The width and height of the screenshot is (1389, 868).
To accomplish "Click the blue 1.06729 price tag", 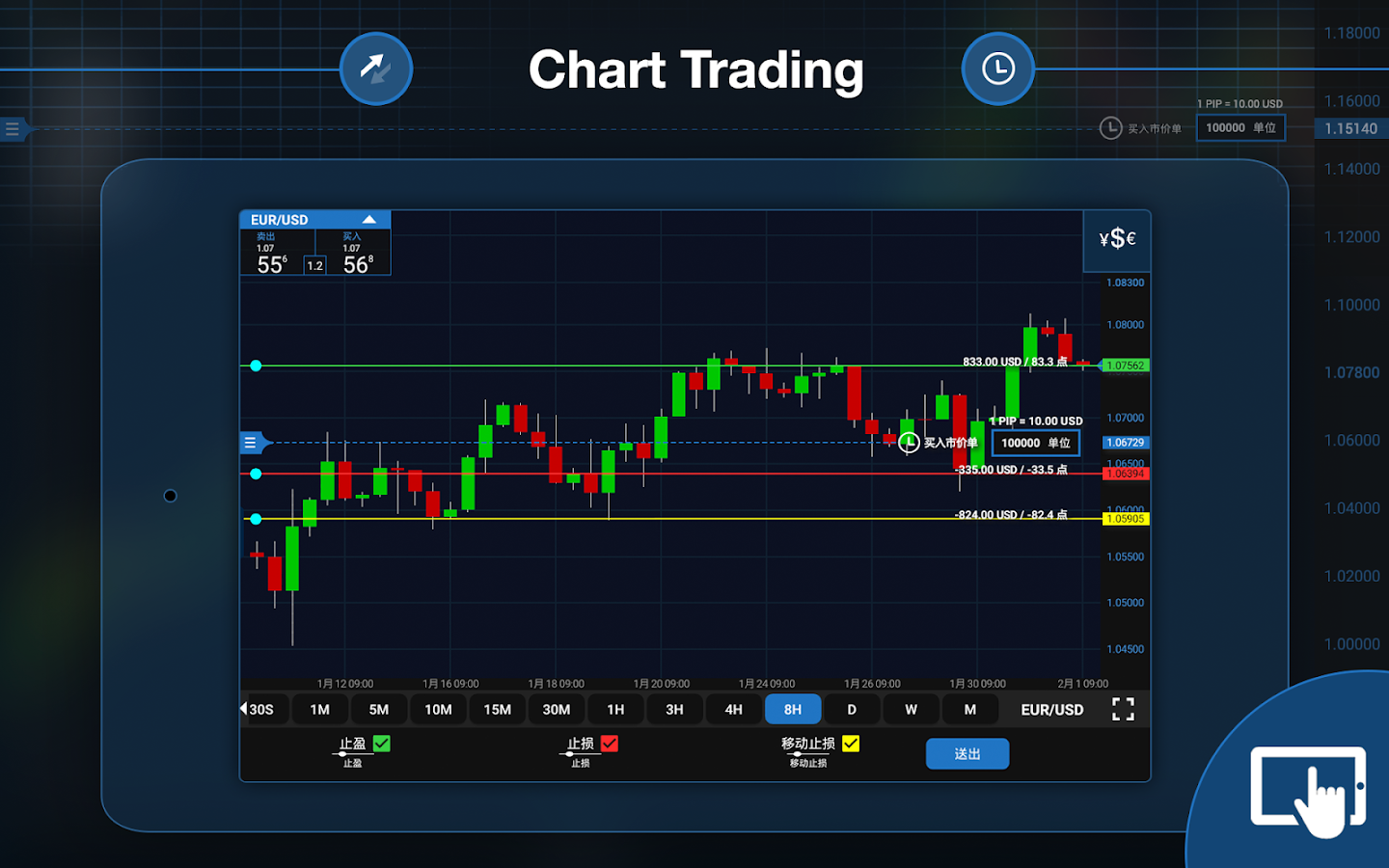I will [x=1126, y=443].
